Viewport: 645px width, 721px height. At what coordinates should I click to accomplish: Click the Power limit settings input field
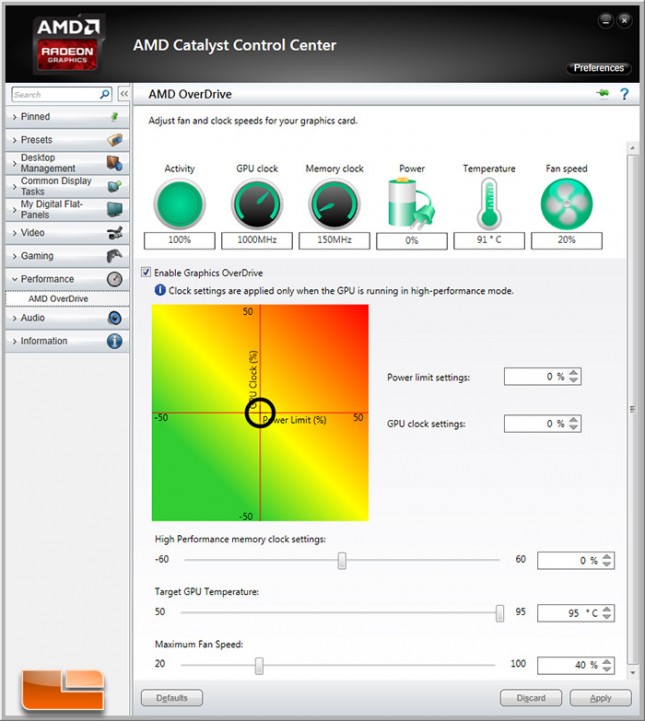[542, 377]
